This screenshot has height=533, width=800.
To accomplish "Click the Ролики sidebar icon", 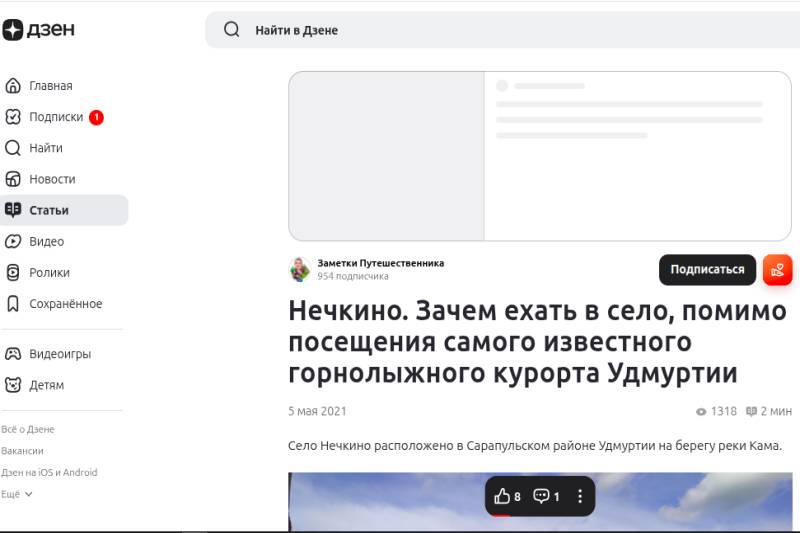I will click(x=13, y=272).
